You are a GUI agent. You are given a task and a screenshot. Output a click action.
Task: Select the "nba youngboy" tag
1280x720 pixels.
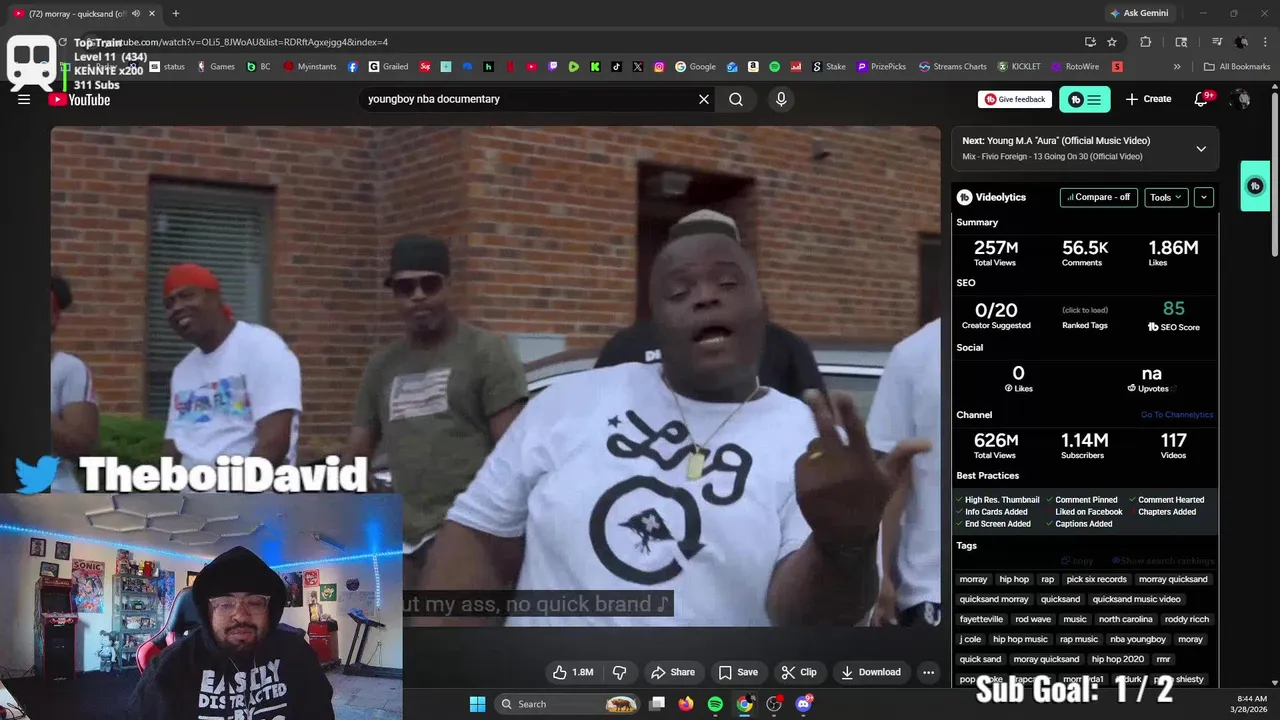[1138, 639]
